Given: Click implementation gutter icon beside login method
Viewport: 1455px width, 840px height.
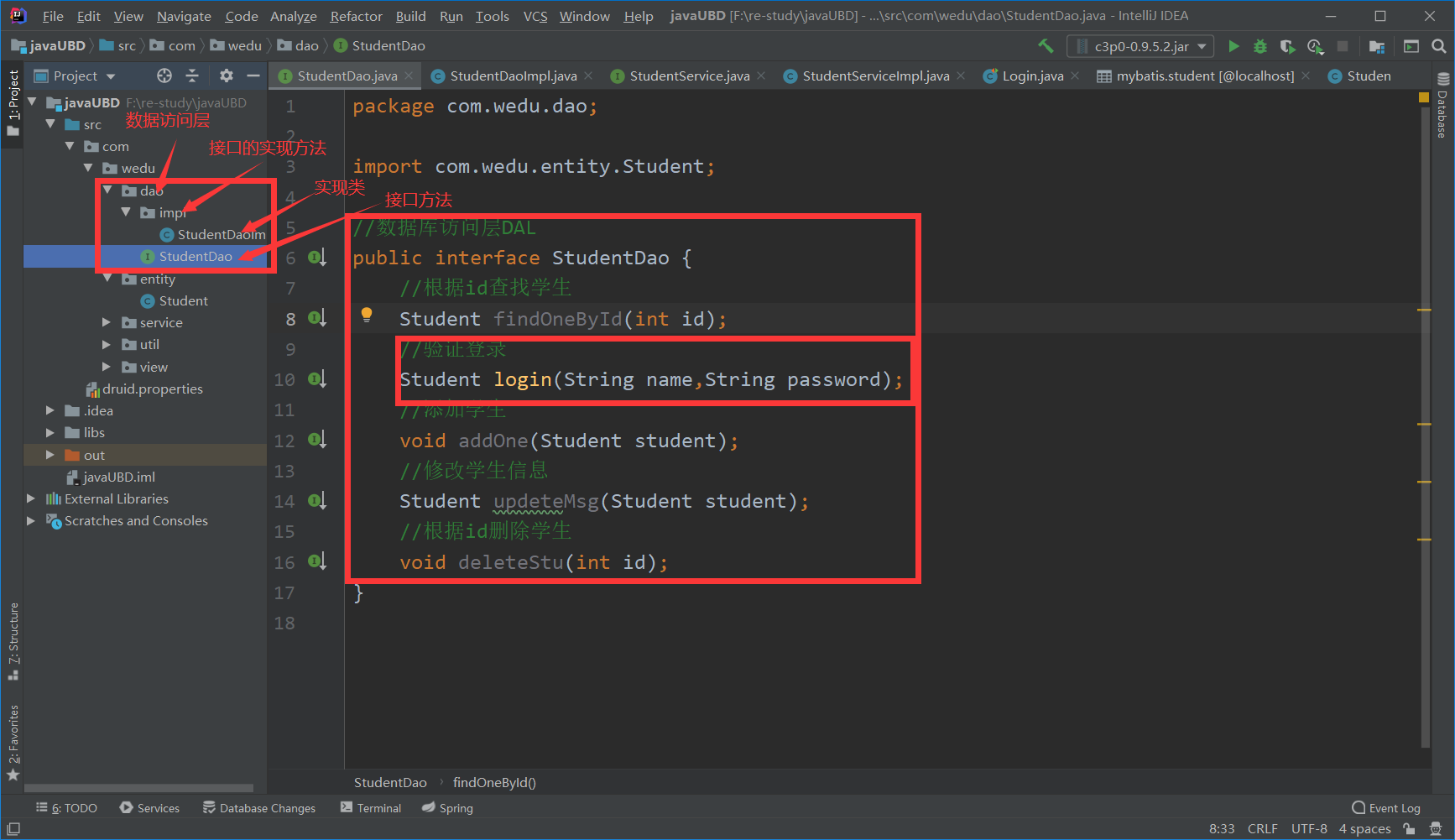Looking at the screenshot, I should tap(316, 379).
